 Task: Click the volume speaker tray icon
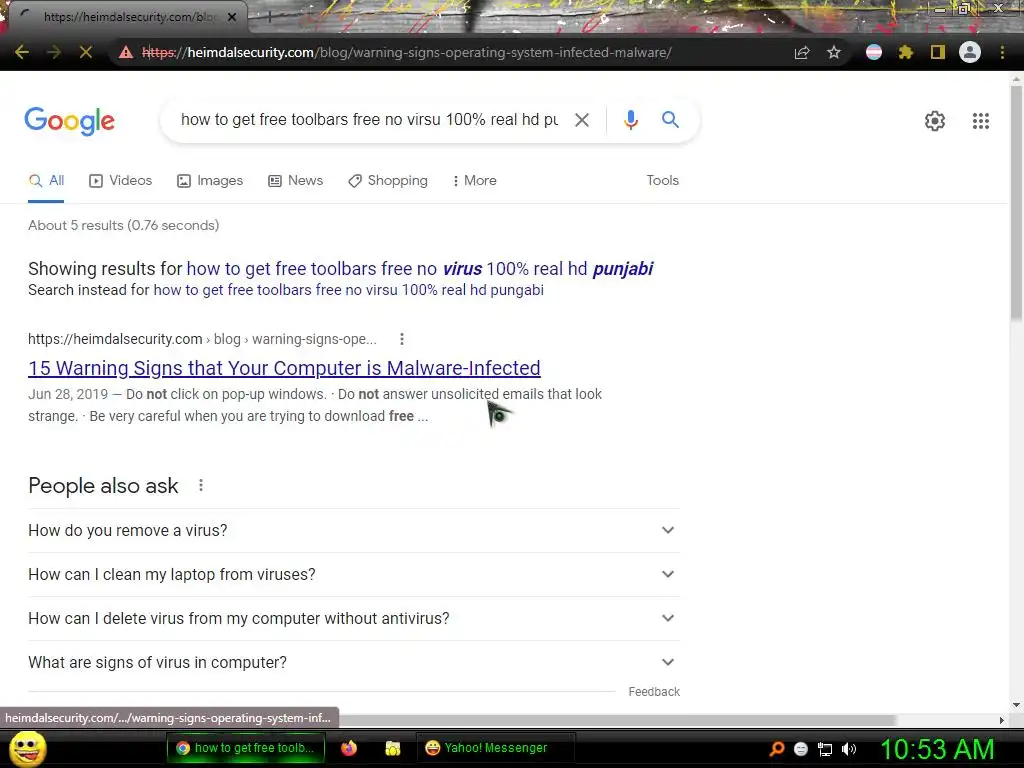(x=849, y=749)
